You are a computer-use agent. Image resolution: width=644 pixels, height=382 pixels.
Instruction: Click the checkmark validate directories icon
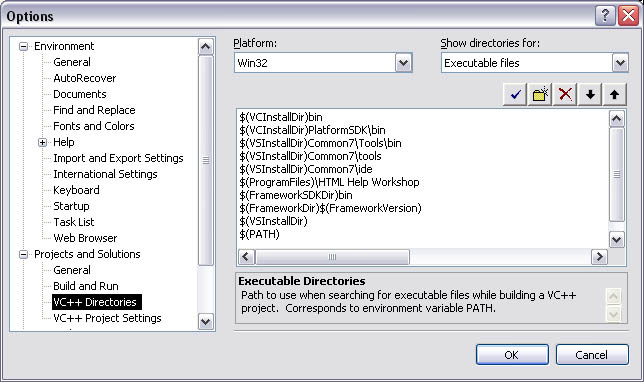(x=515, y=94)
